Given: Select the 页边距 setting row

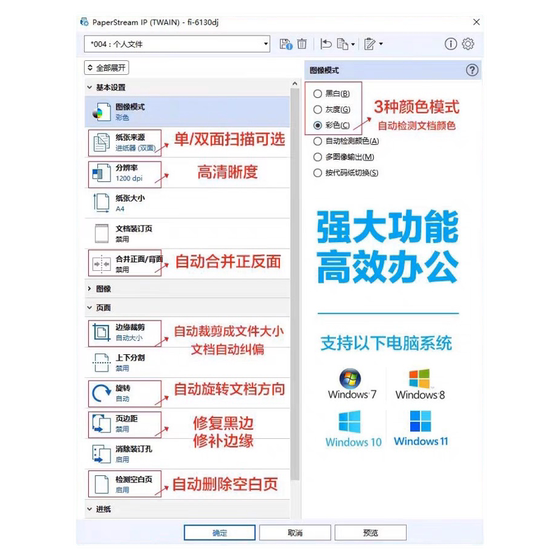Looking at the screenshot, I should (x=187, y=424).
